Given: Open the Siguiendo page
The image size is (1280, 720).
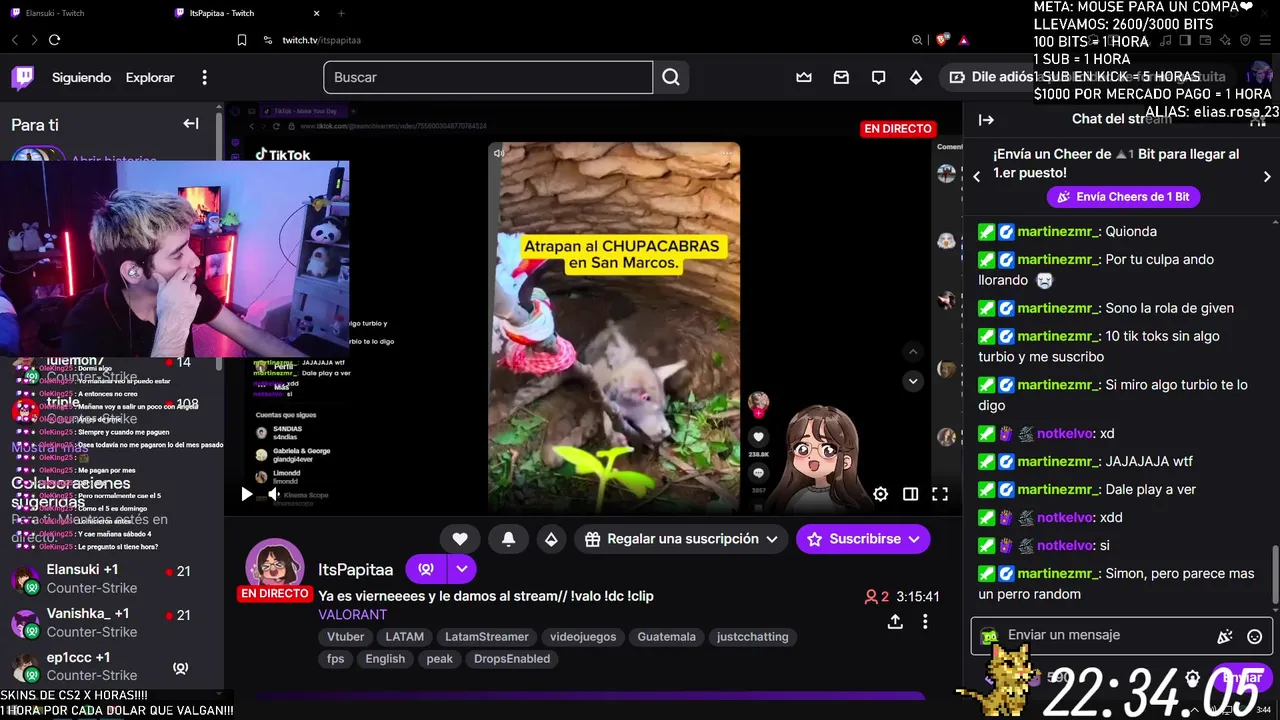Looking at the screenshot, I should click(81, 78).
